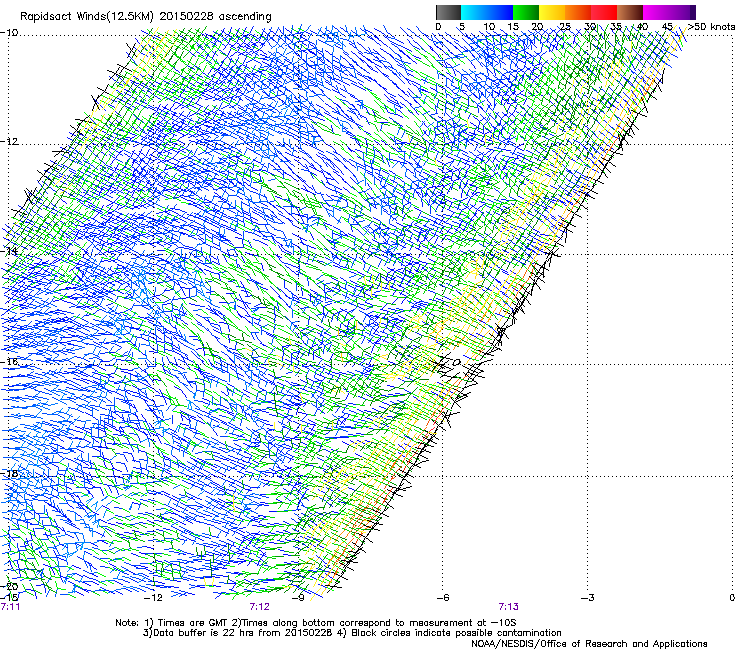Click the '-12' latitude axis label
Viewport: 740px width, 650px height.
coord(9,142)
